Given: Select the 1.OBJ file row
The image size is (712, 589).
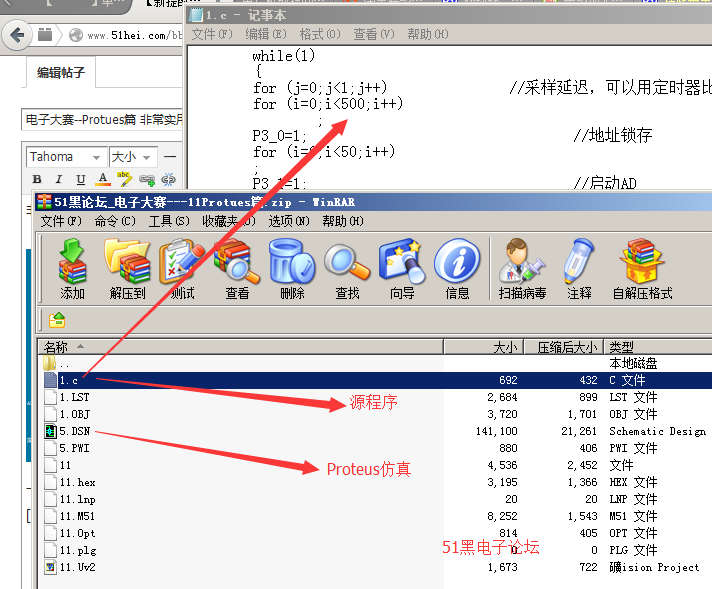Looking at the screenshot, I should coord(377,414).
